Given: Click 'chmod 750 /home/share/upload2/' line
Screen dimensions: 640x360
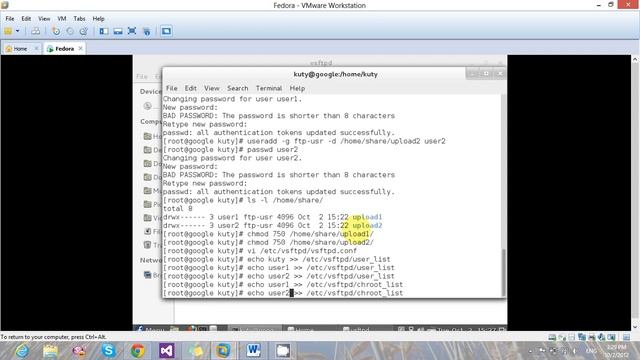Looking at the screenshot, I should pos(268,242).
